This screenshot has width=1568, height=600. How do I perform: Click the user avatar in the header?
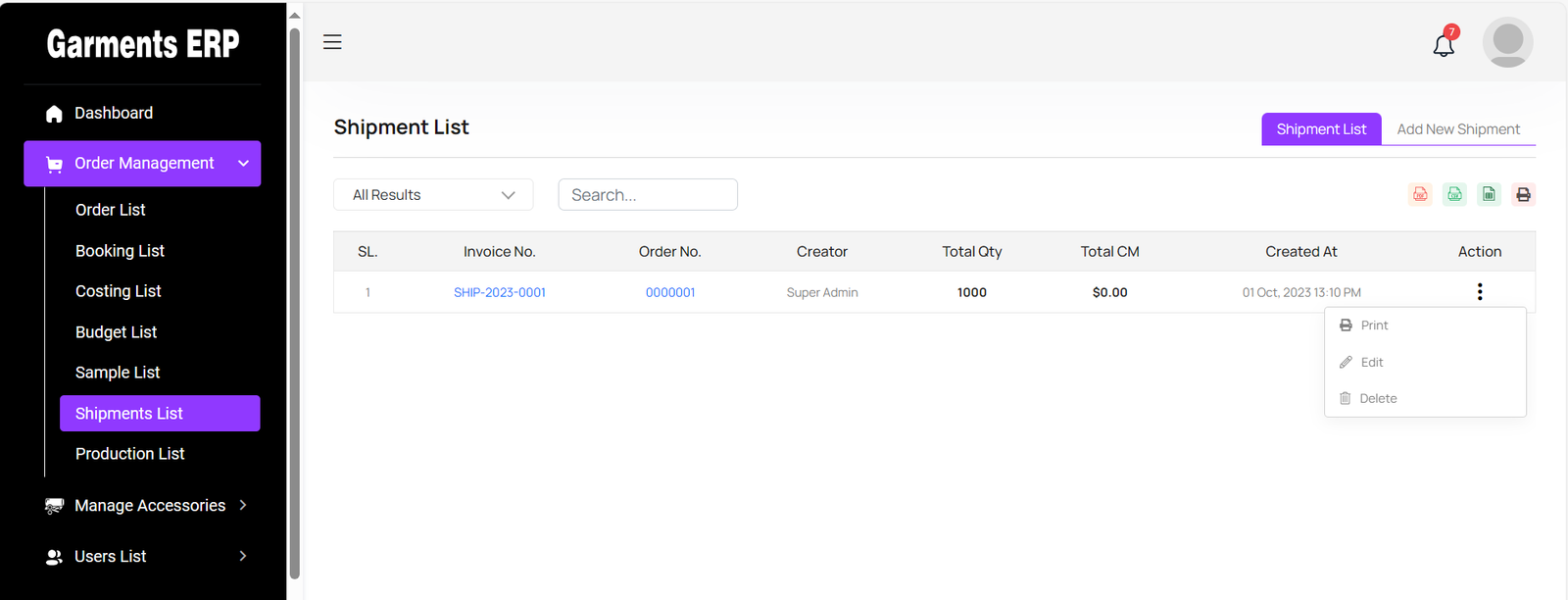(x=1507, y=42)
